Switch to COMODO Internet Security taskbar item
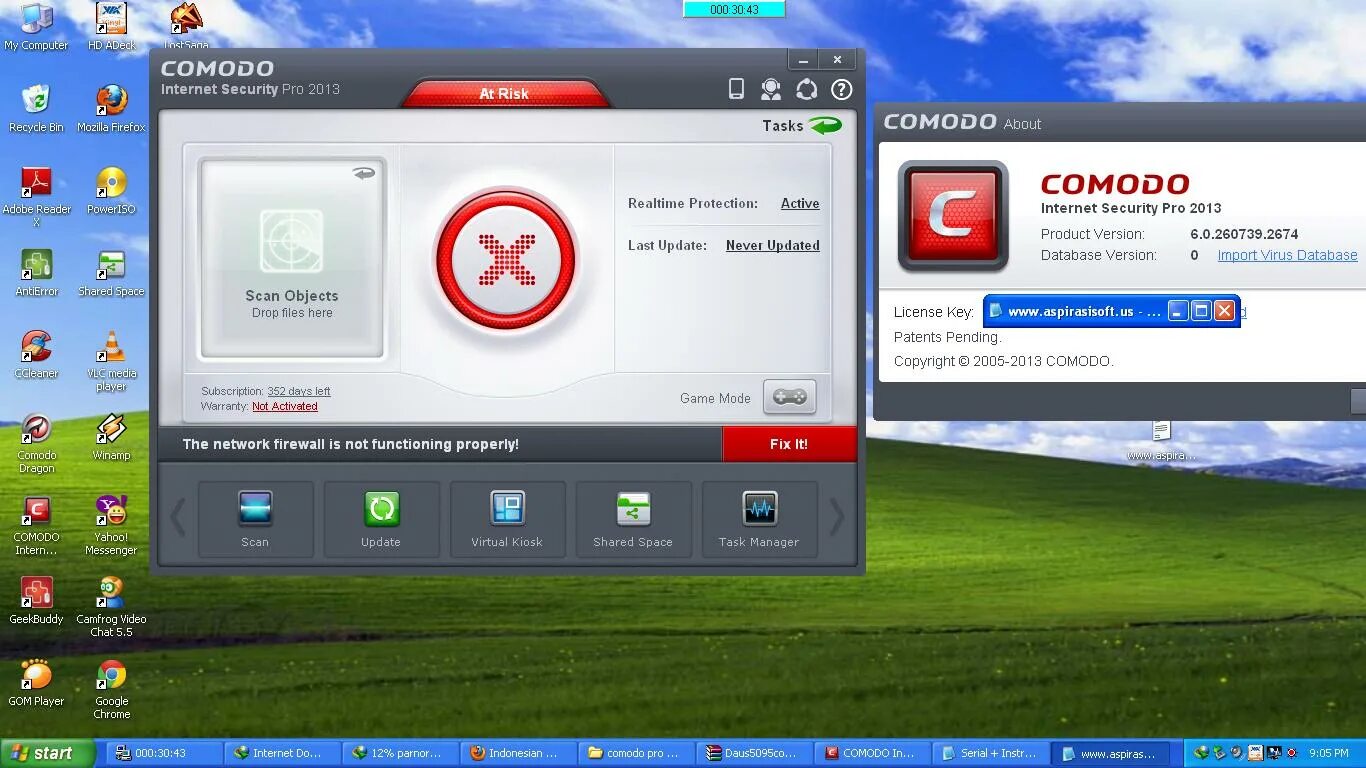 [x=872, y=753]
